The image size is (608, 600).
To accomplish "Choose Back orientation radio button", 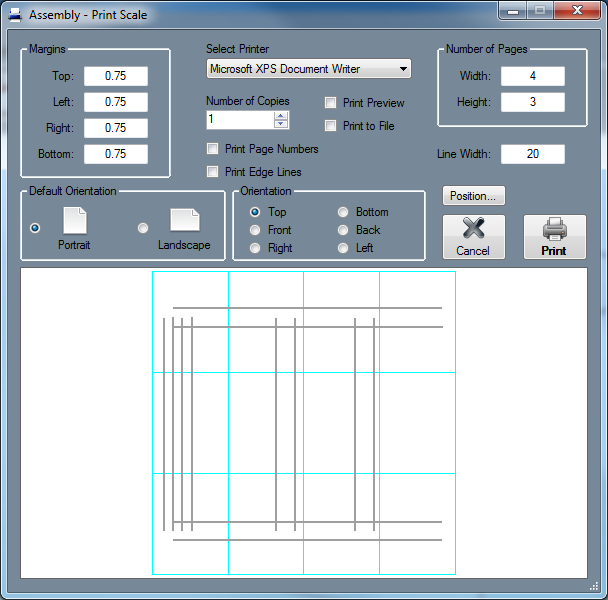I will [x=343, y=230].
